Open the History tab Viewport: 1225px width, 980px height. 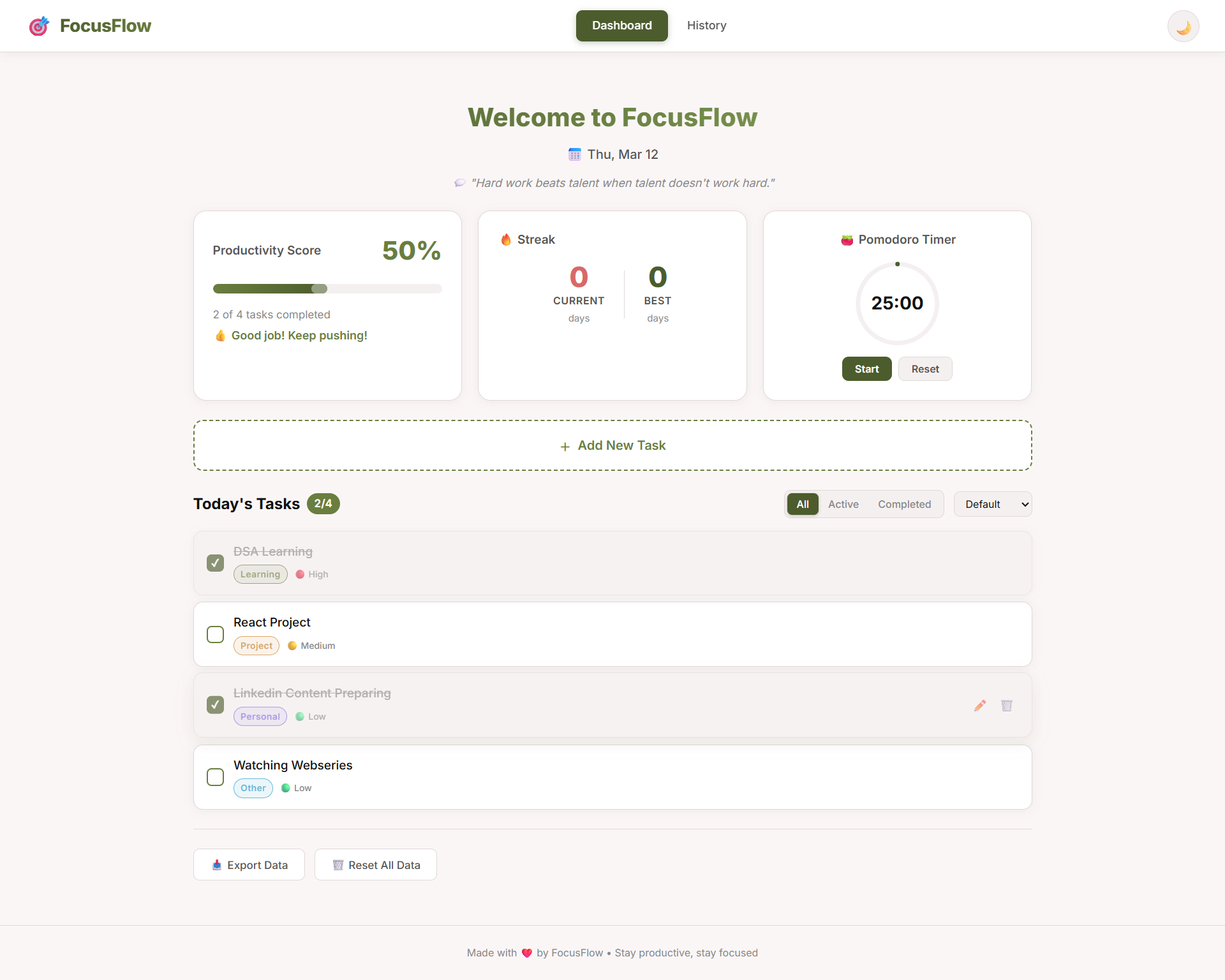[706, 26]
